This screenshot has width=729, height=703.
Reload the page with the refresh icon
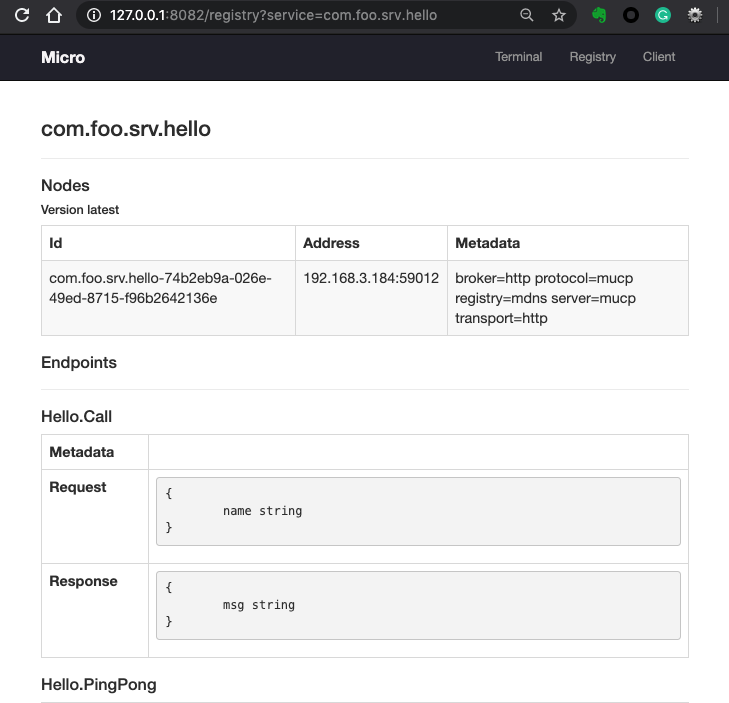pyautogui.click(x=22, y=15)
